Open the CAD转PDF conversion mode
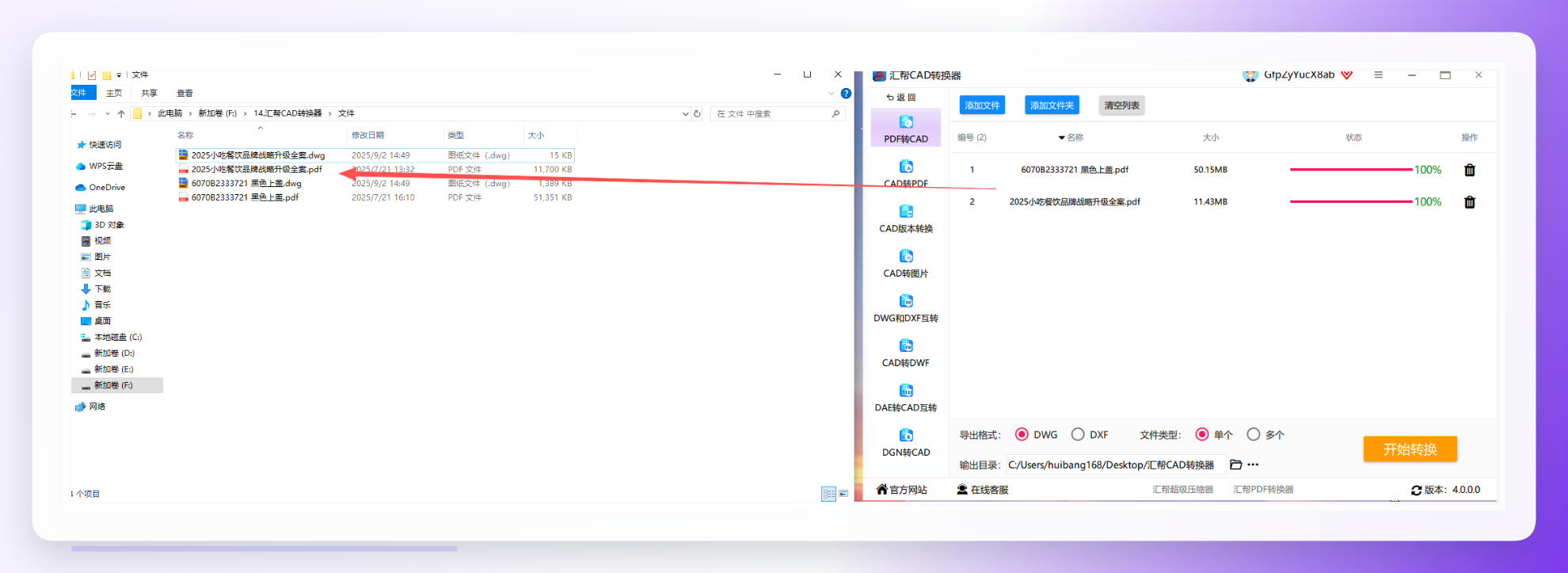 (x=906, y=174)
